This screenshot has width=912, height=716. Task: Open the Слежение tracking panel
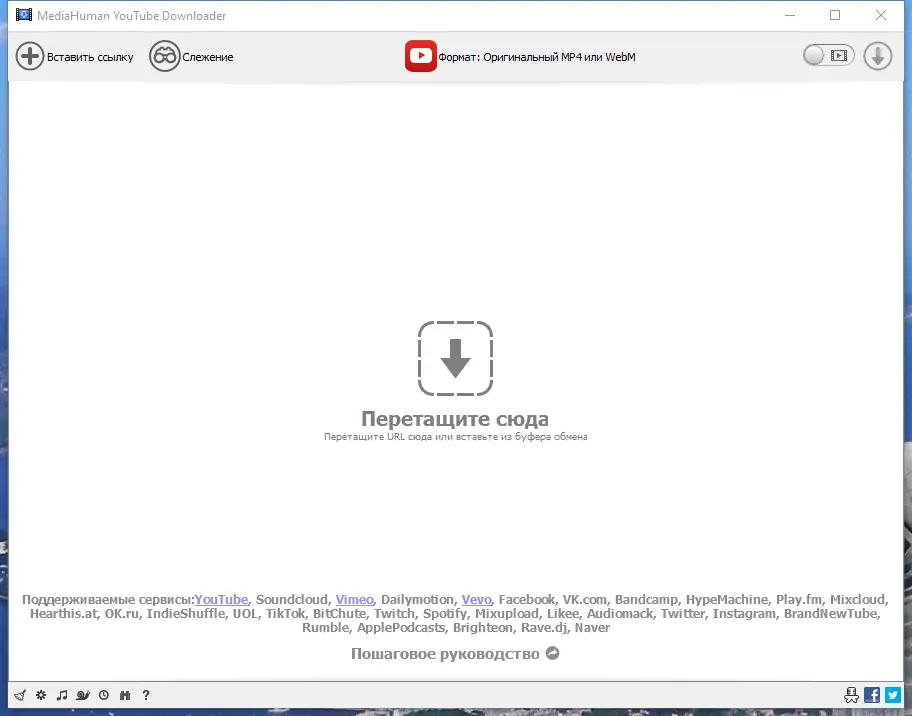pyautogui.click(x=191, y=56)
